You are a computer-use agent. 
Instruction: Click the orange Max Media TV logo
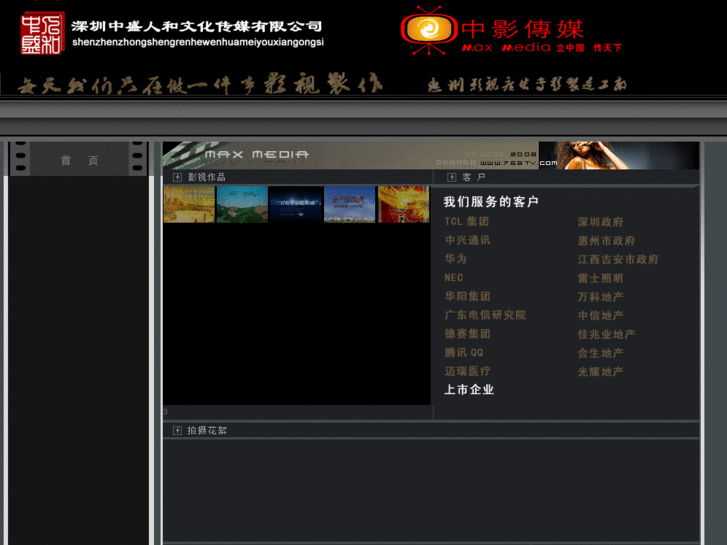coord(429,30)
